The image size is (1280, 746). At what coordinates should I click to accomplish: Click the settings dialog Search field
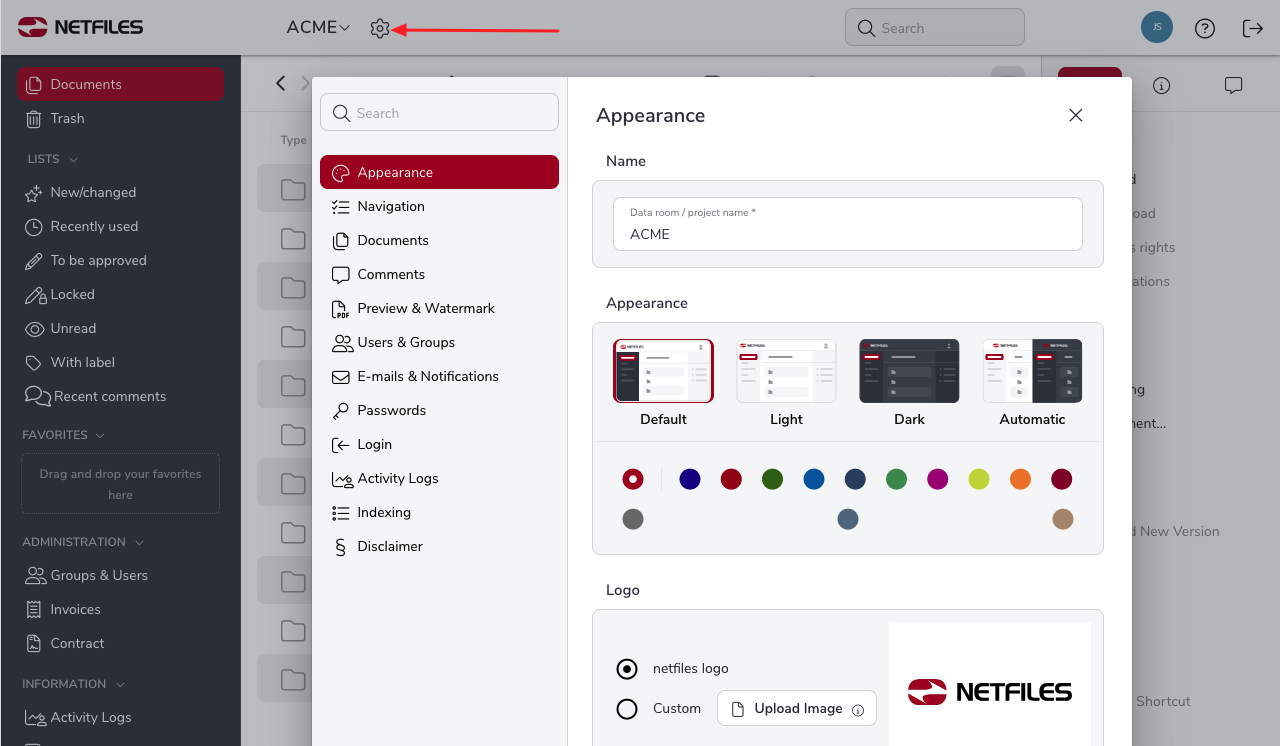point(439,112)
